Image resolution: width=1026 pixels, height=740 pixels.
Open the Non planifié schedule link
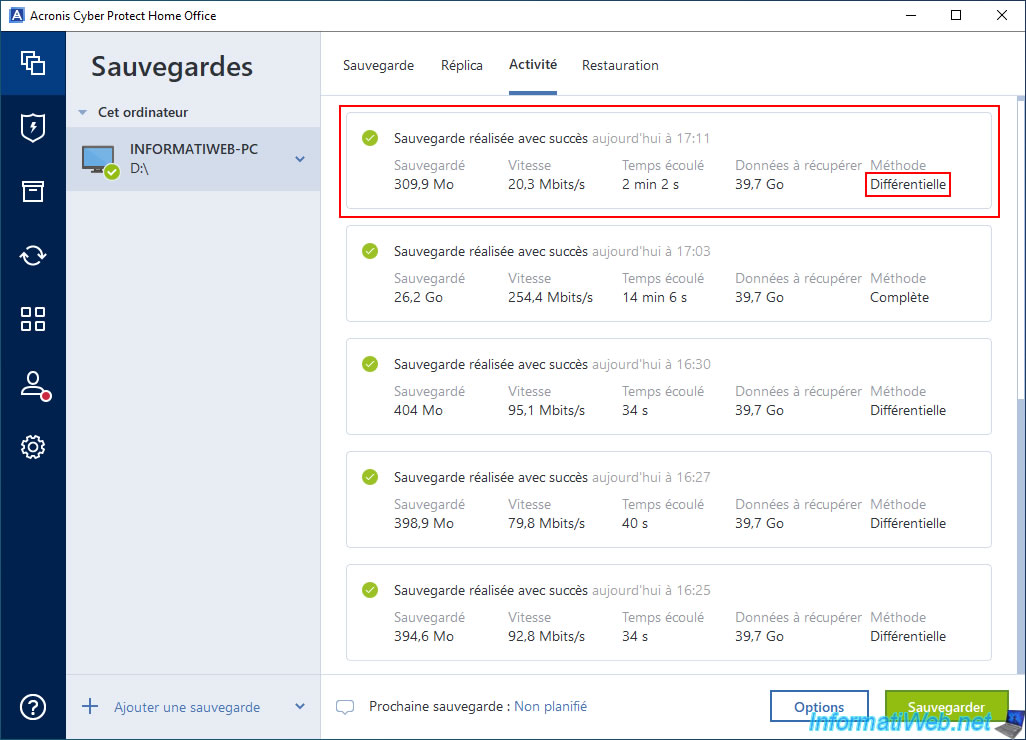point(550,707)
